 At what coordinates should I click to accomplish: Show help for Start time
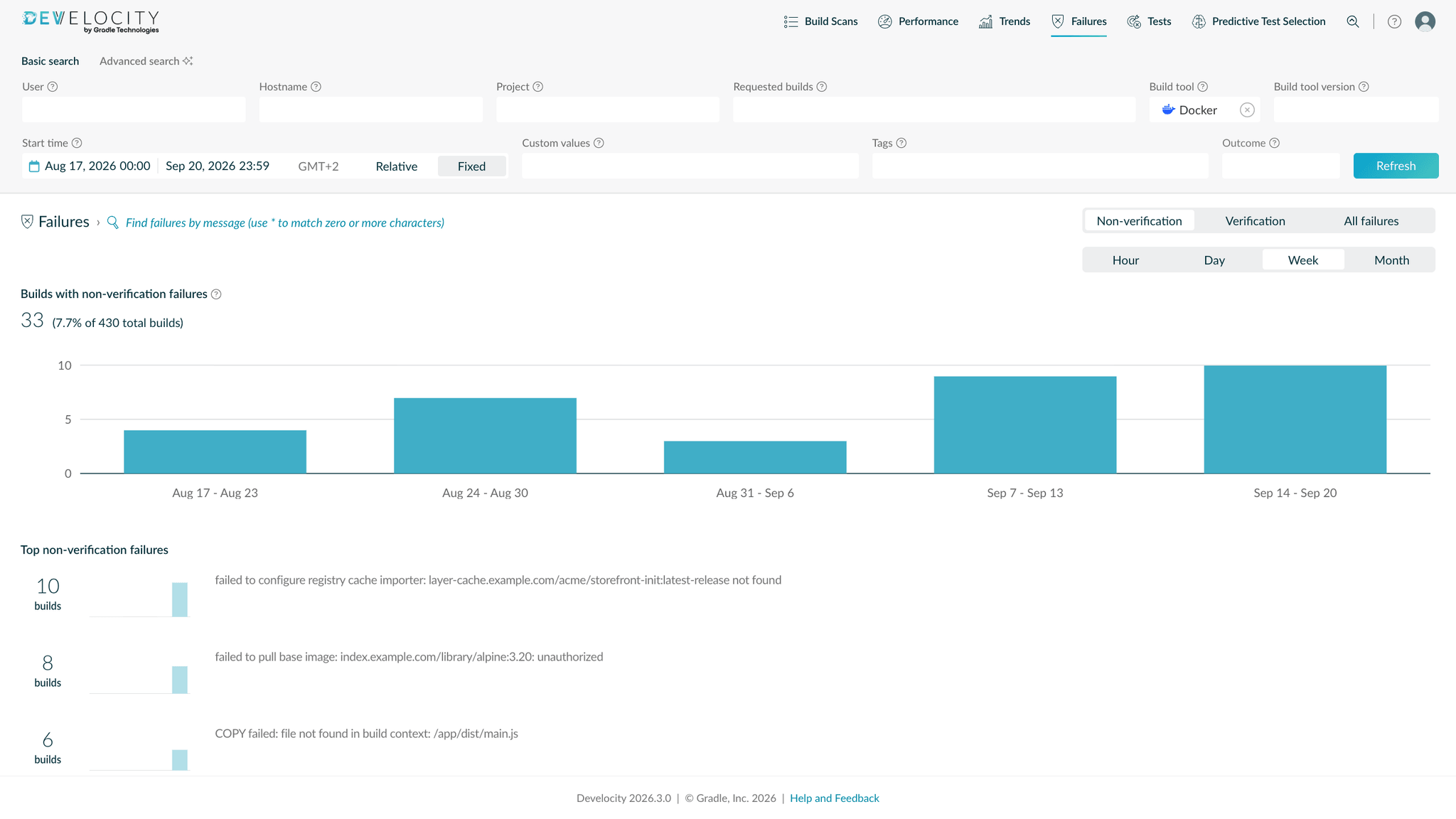(77, 143)
